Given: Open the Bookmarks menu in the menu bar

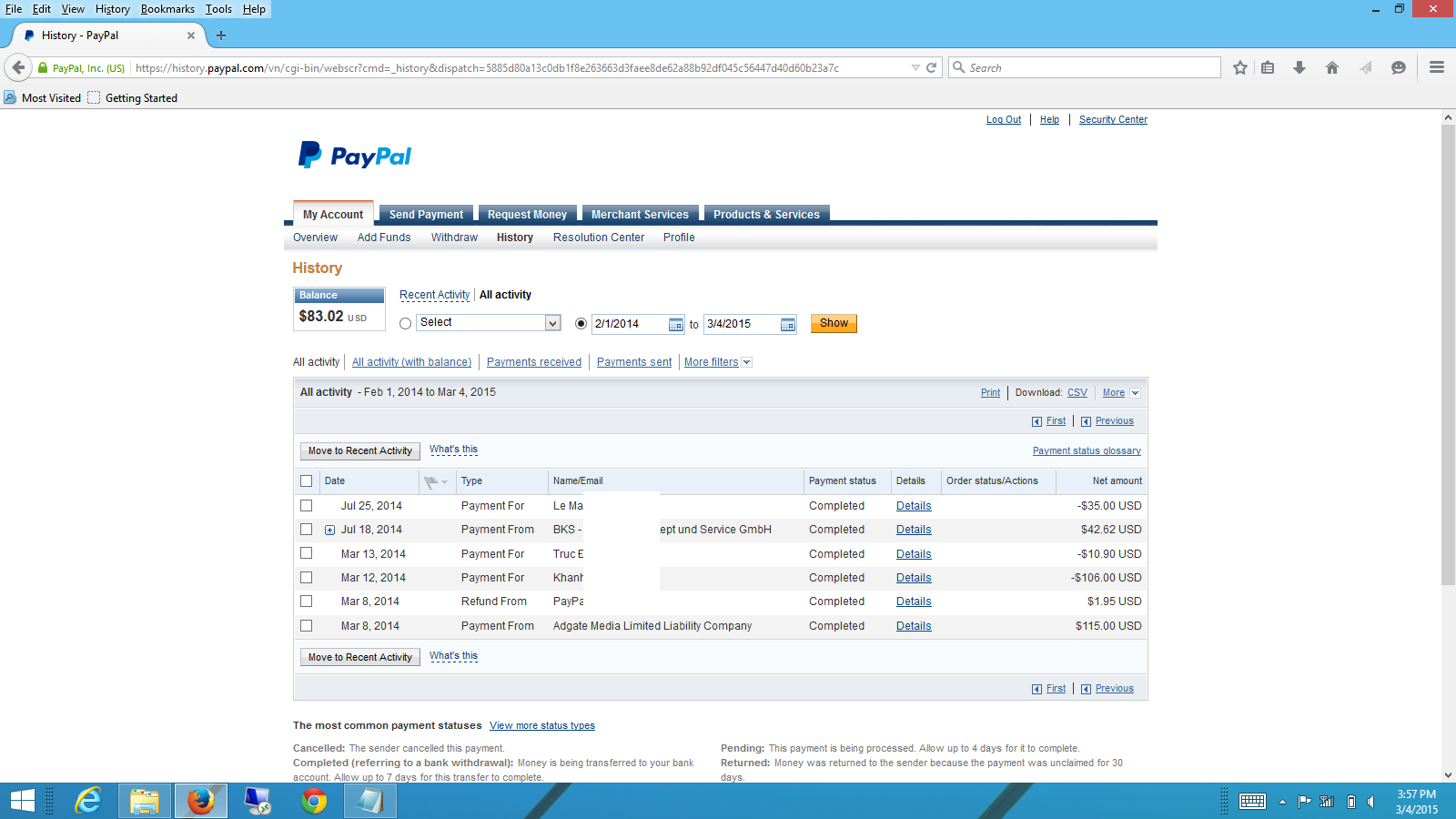Looking at the screenshot, I should pyautogui.click(x=167, y=9).
